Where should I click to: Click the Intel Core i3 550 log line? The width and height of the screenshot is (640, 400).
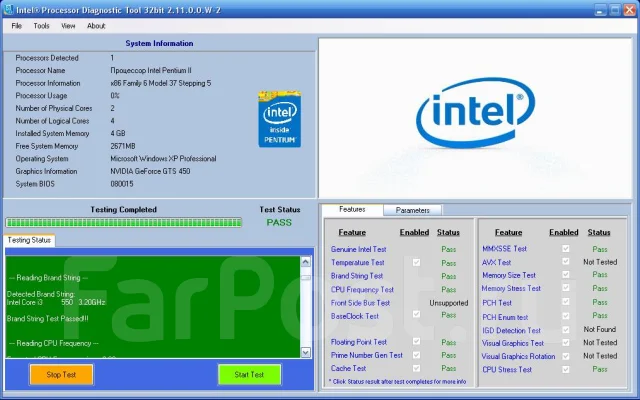tap(56, 302)
